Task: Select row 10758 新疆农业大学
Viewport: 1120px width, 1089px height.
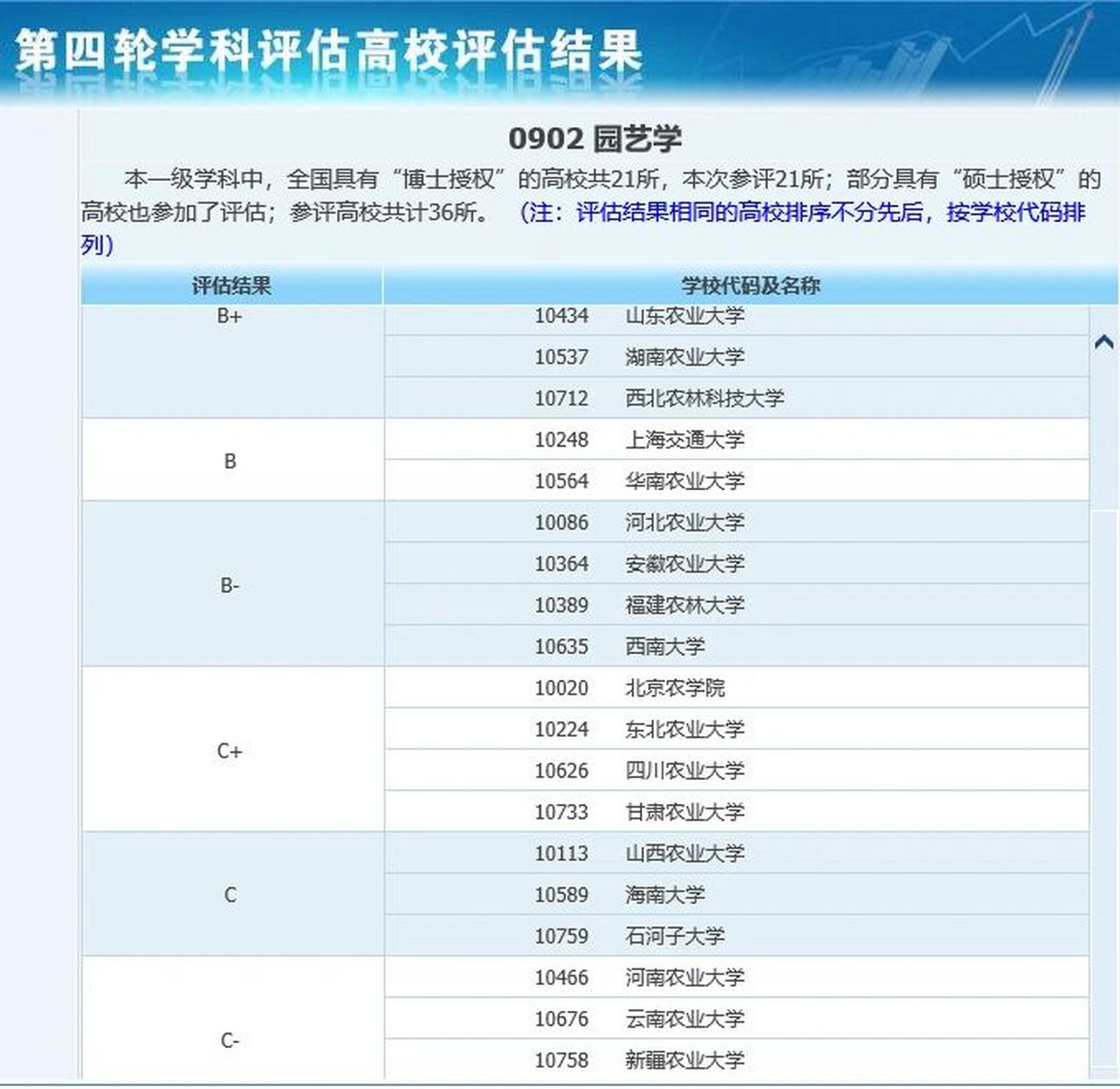Action: point(736,1060)
